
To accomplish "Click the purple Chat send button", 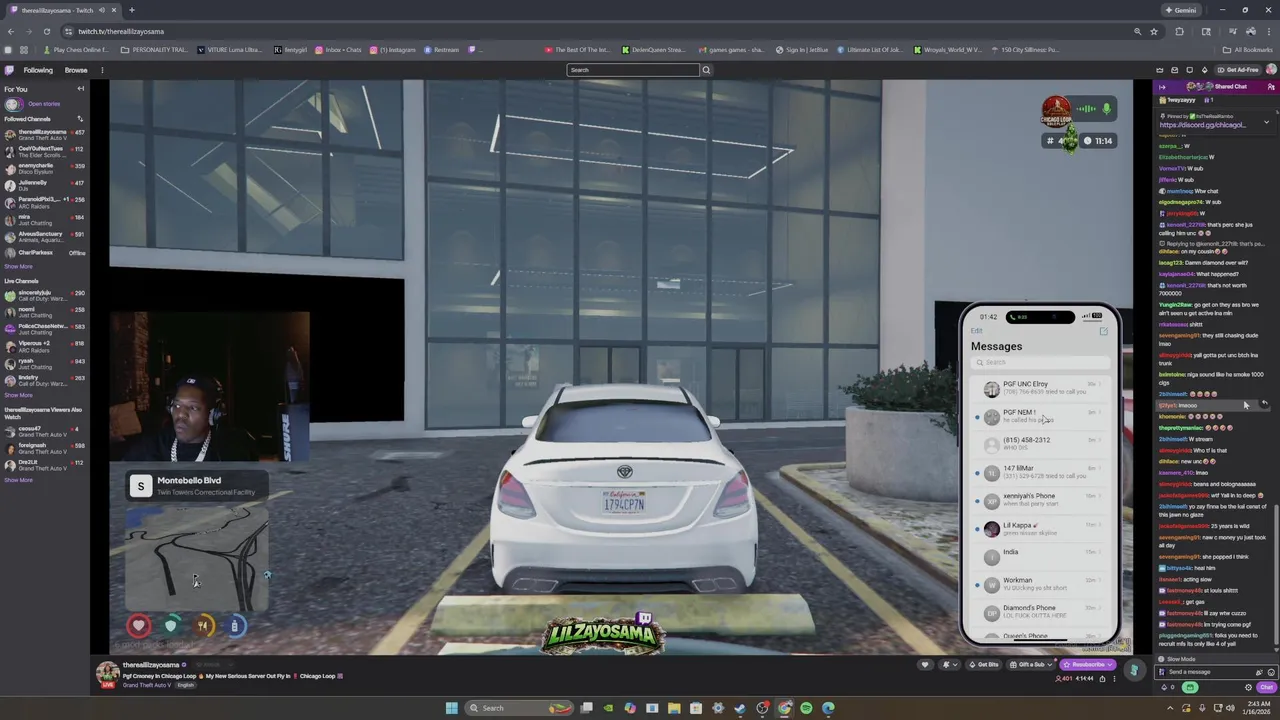I will (1267, 687).
